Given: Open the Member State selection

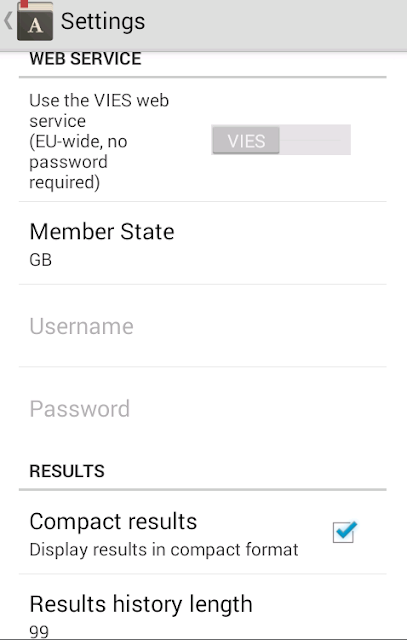Looking at the screenshot, I should pyautogui.click(x=202, y=243).
